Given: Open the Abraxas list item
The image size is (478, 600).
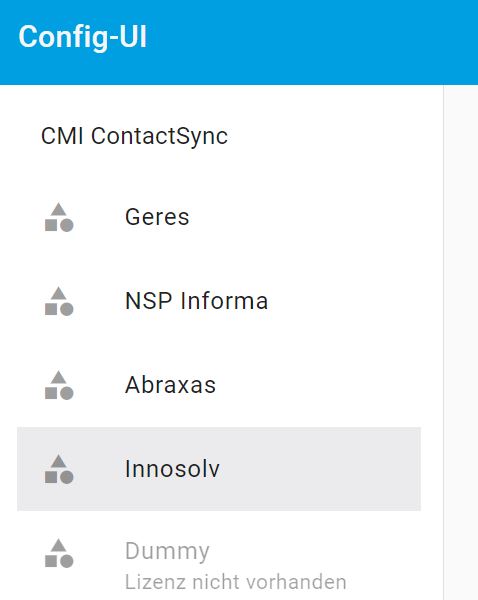Looking at the screenshot, I should coord(219,385).
